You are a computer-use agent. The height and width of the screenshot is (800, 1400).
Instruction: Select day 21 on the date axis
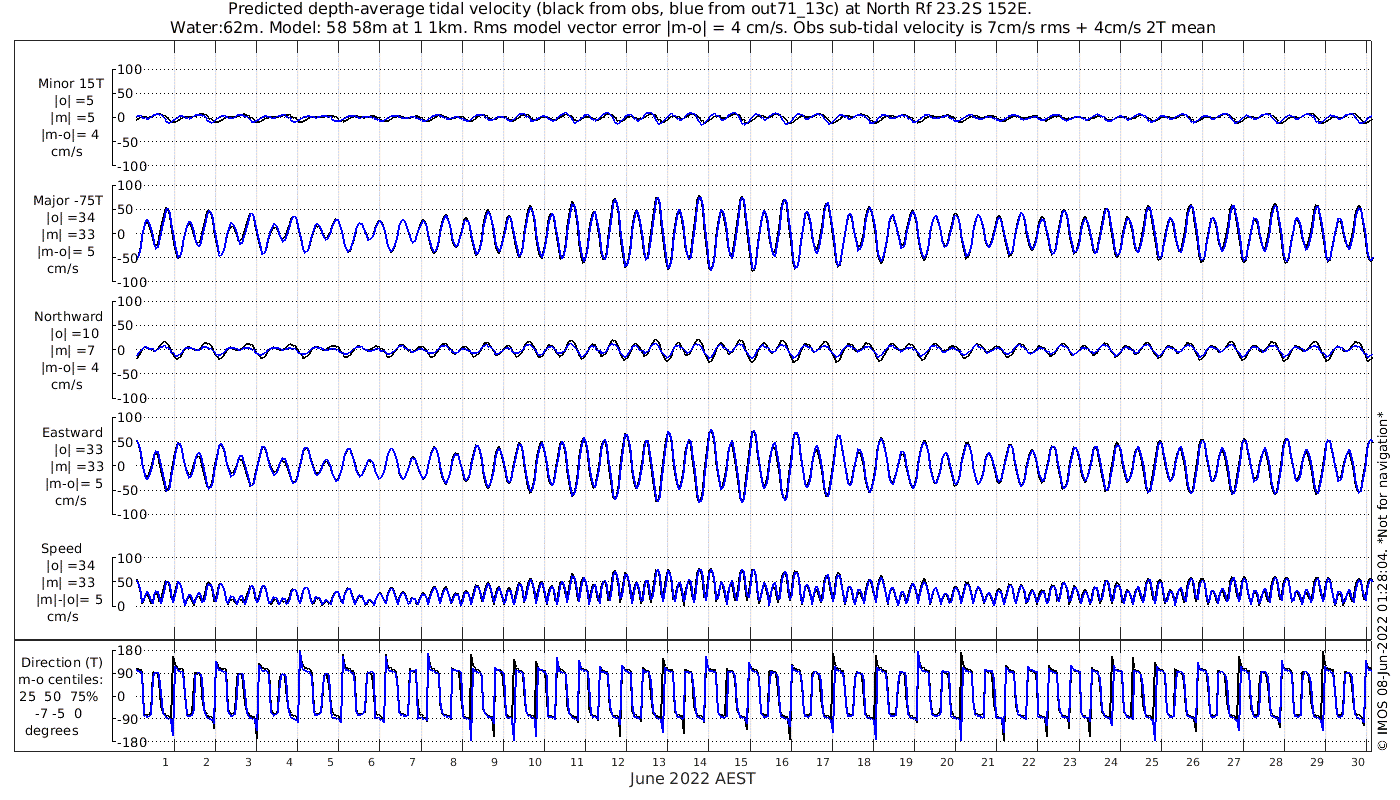click(987, 762)
